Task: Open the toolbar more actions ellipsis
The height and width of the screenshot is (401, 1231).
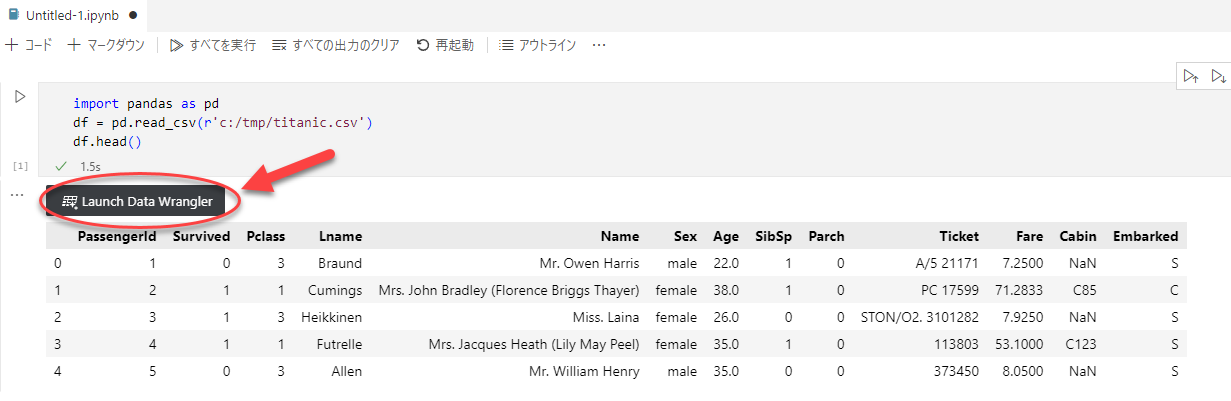Action: tap(599, 45)
